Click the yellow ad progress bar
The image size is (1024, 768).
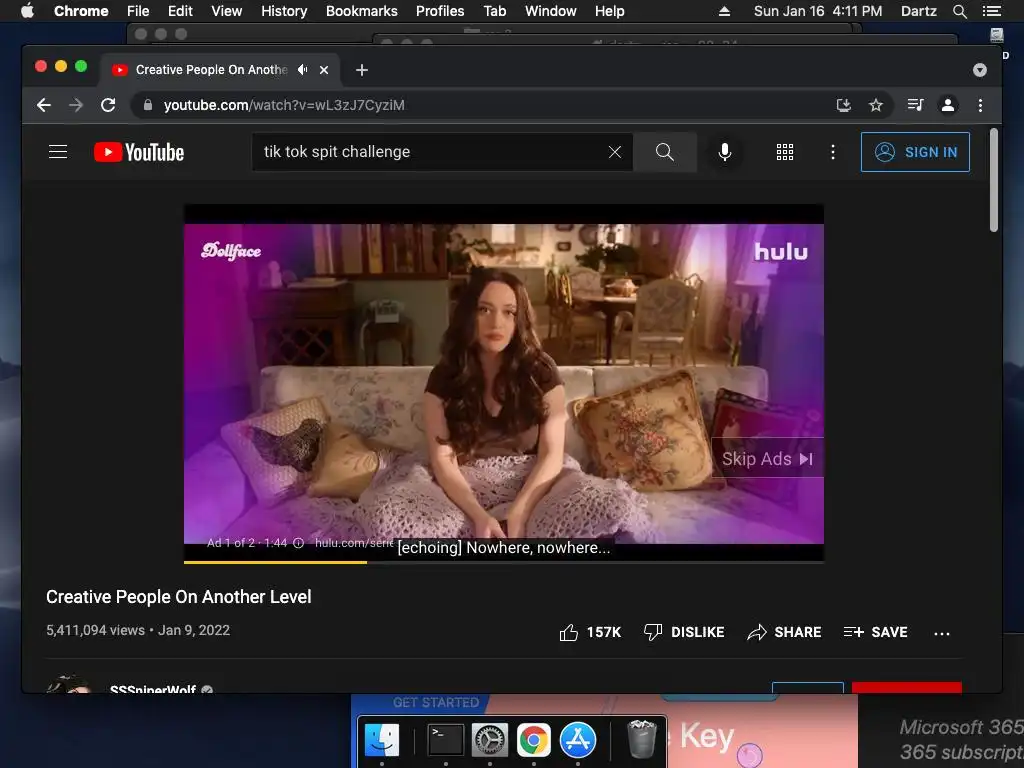pos(275,562)
